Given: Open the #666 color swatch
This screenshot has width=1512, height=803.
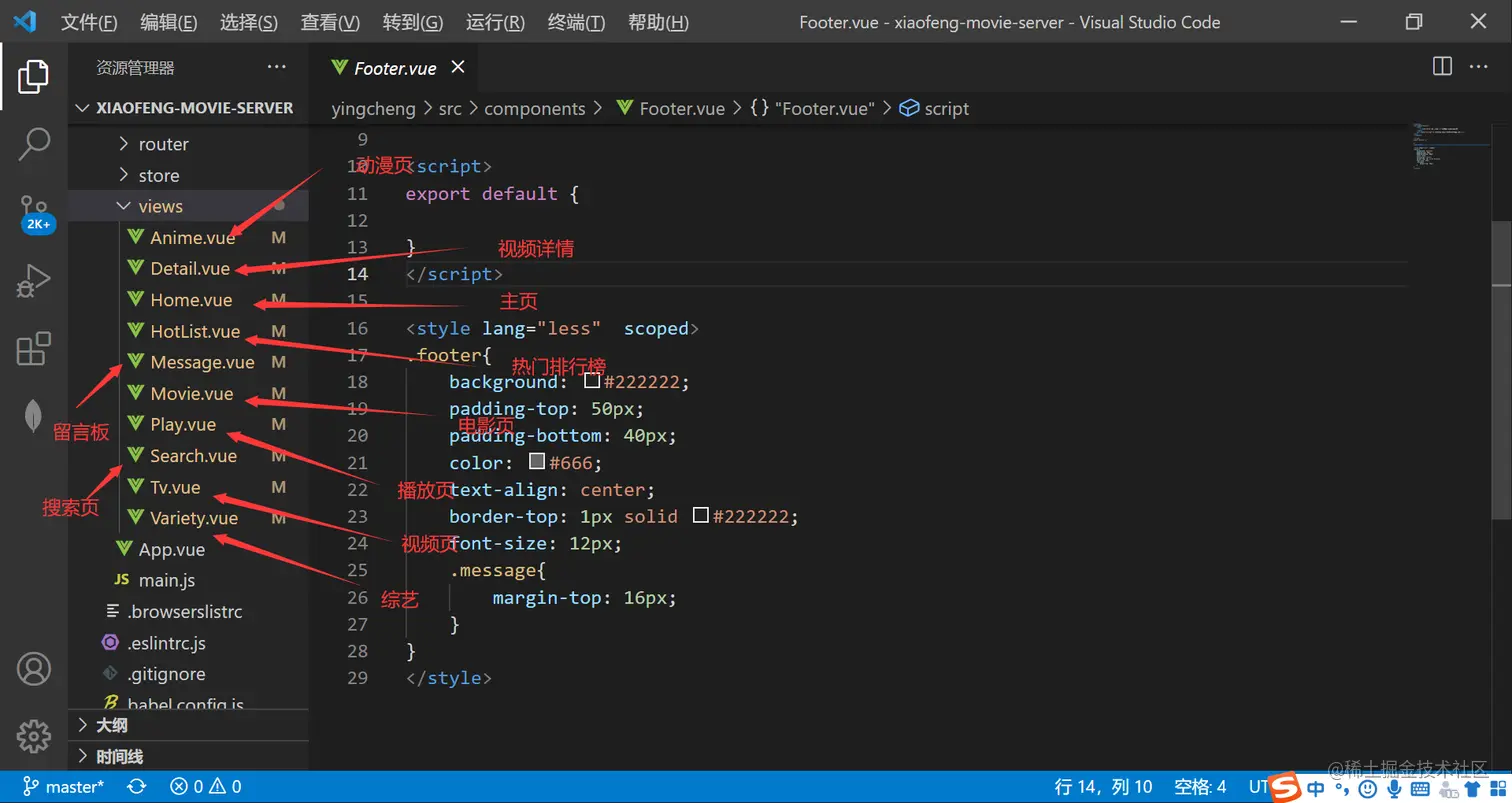Looking at the screenshot, I should 537,462.
